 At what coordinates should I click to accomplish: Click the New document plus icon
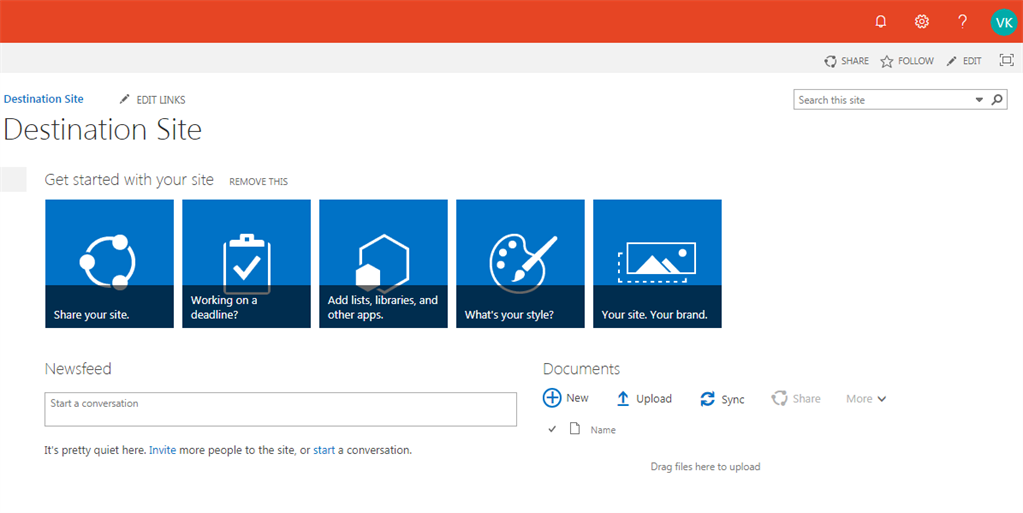point(552,398)
